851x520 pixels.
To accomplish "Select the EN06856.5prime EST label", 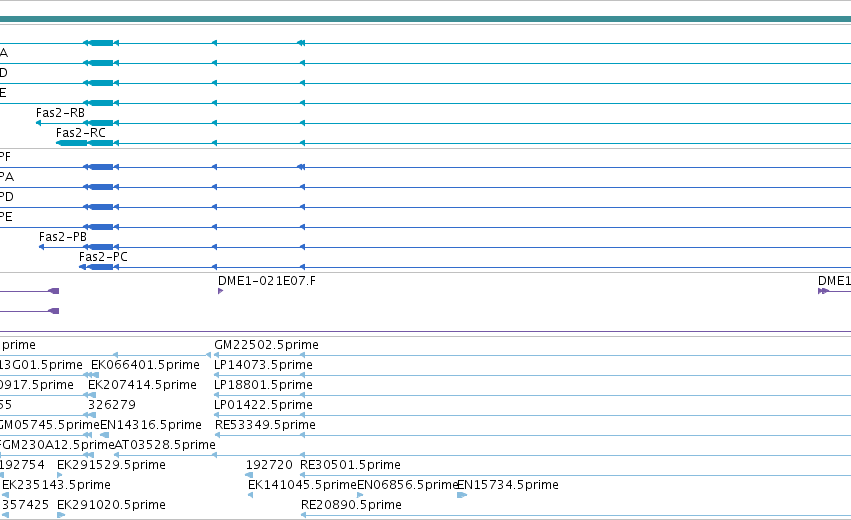I will tap(408, 485).
